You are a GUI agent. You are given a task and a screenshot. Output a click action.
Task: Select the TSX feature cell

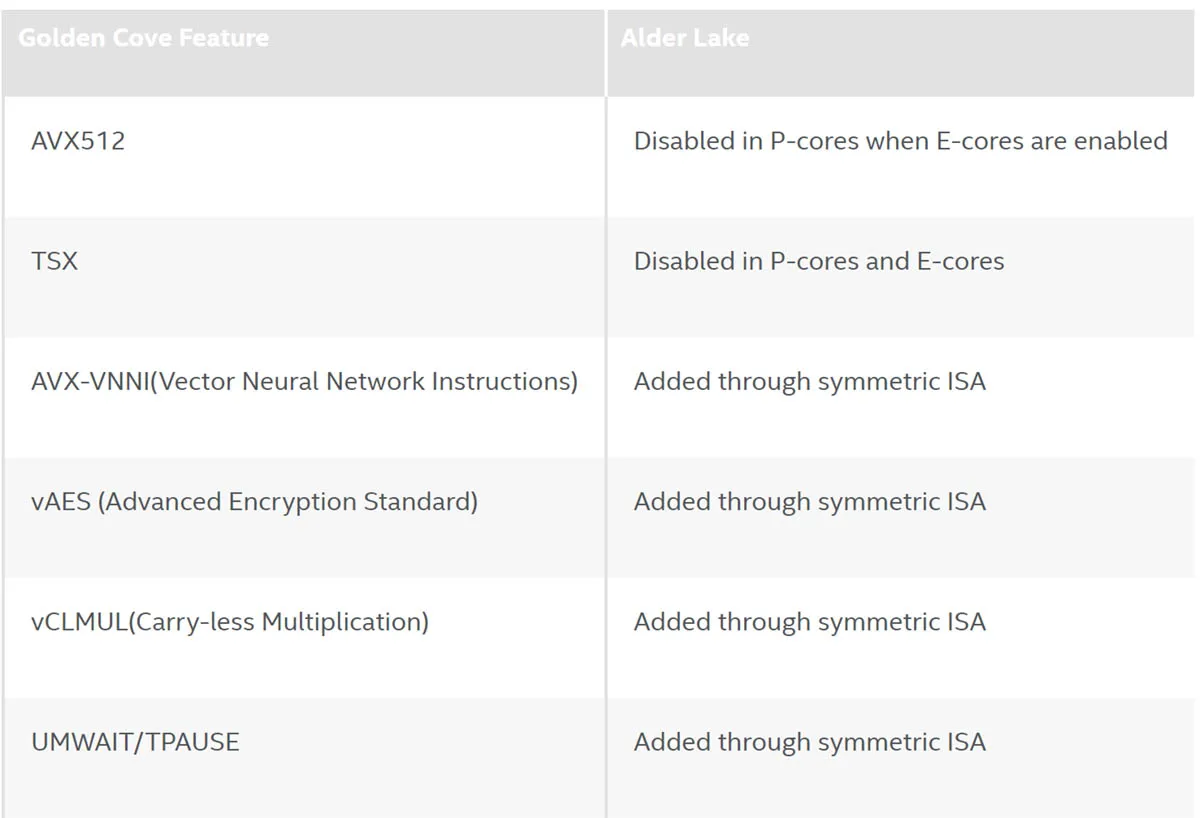pos(303,277)
